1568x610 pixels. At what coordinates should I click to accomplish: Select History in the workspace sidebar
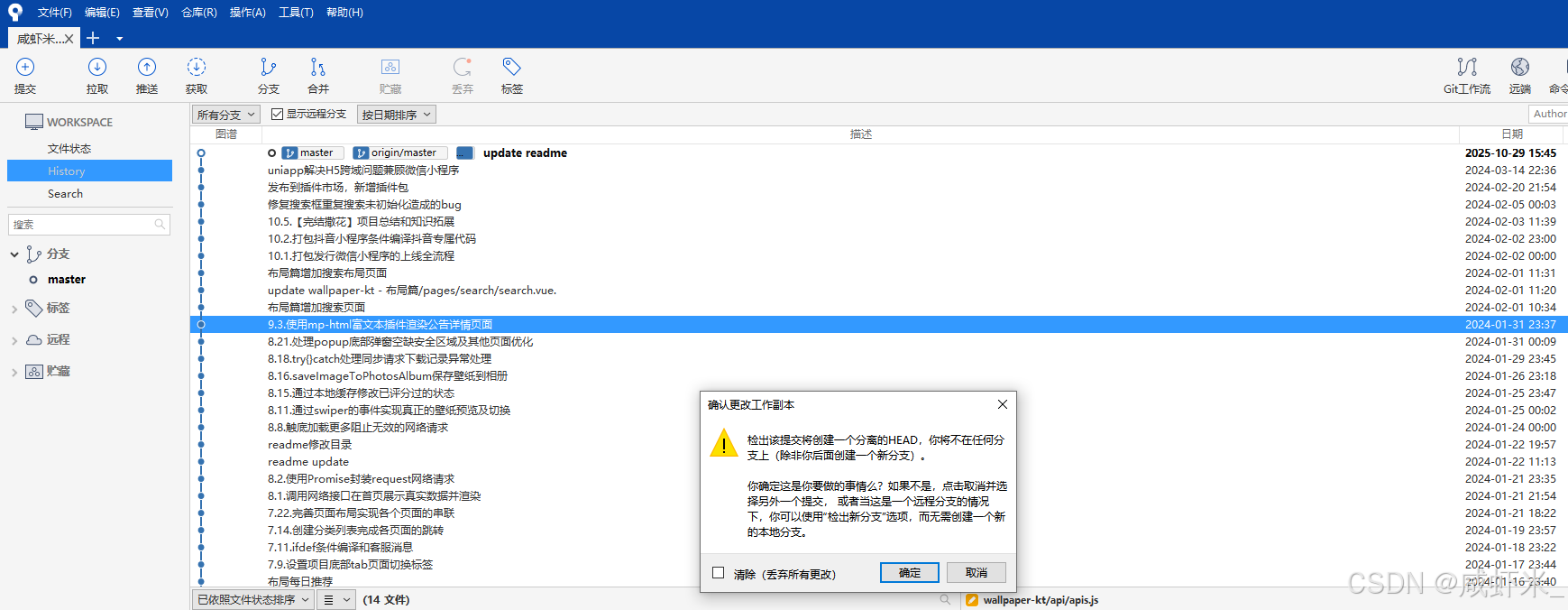[x=89, y=171]
